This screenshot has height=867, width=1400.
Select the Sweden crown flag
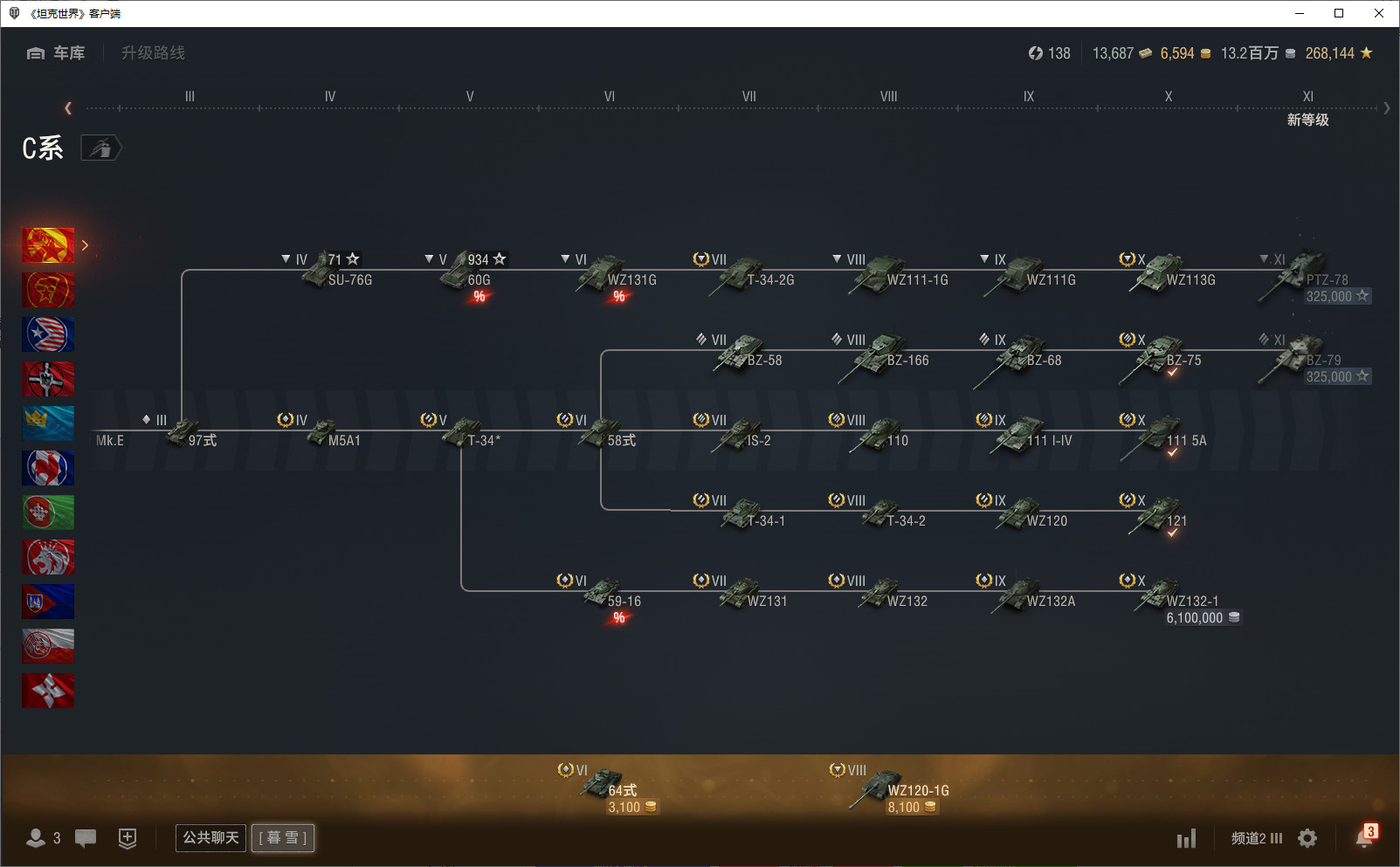[48, 423]
